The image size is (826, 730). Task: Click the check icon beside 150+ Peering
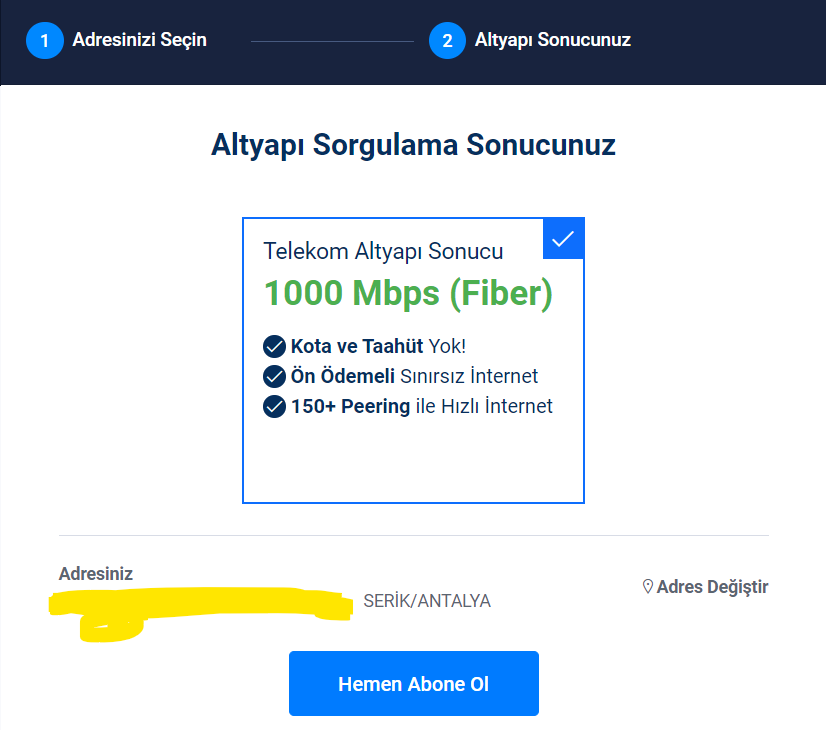[x=274, y=407]
